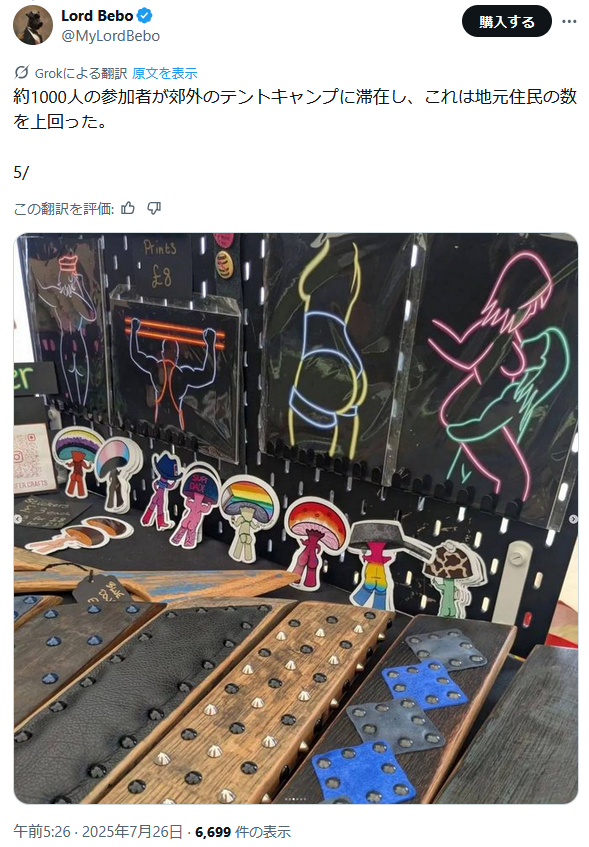Click the Japanese translated tweet text

point(295,109)
